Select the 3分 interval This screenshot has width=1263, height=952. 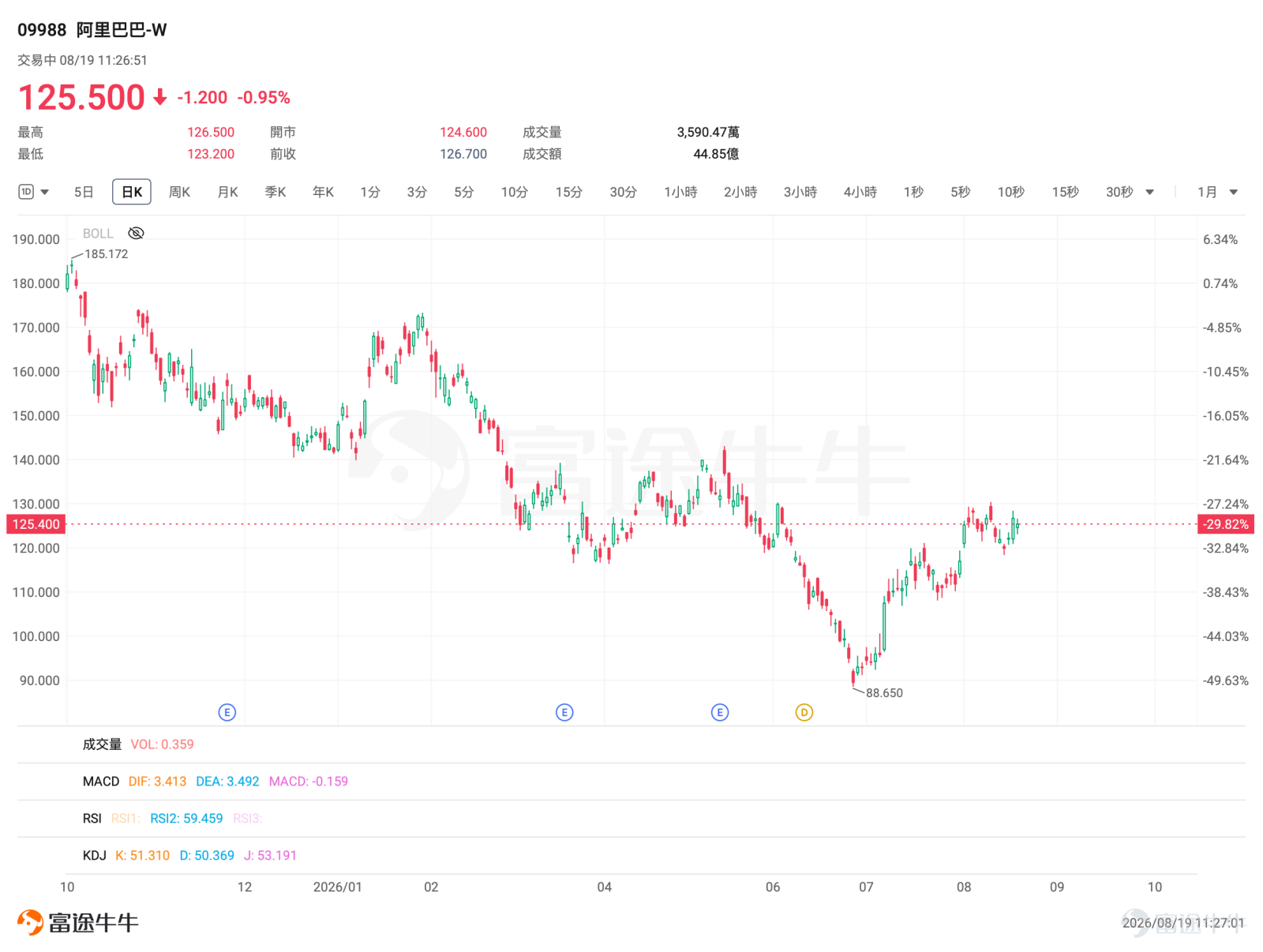[417, 192]
